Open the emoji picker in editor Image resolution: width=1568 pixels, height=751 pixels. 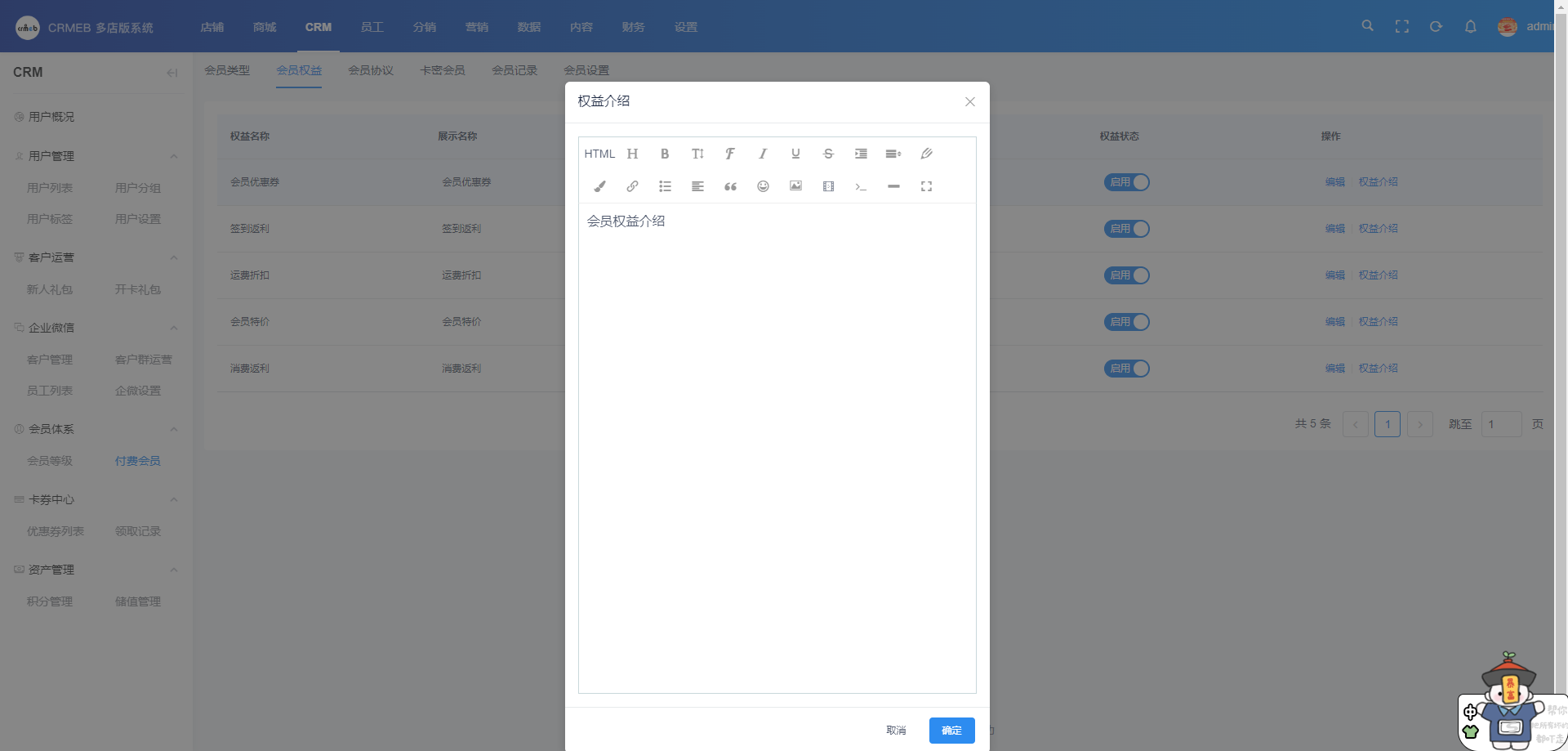[763, 186]
